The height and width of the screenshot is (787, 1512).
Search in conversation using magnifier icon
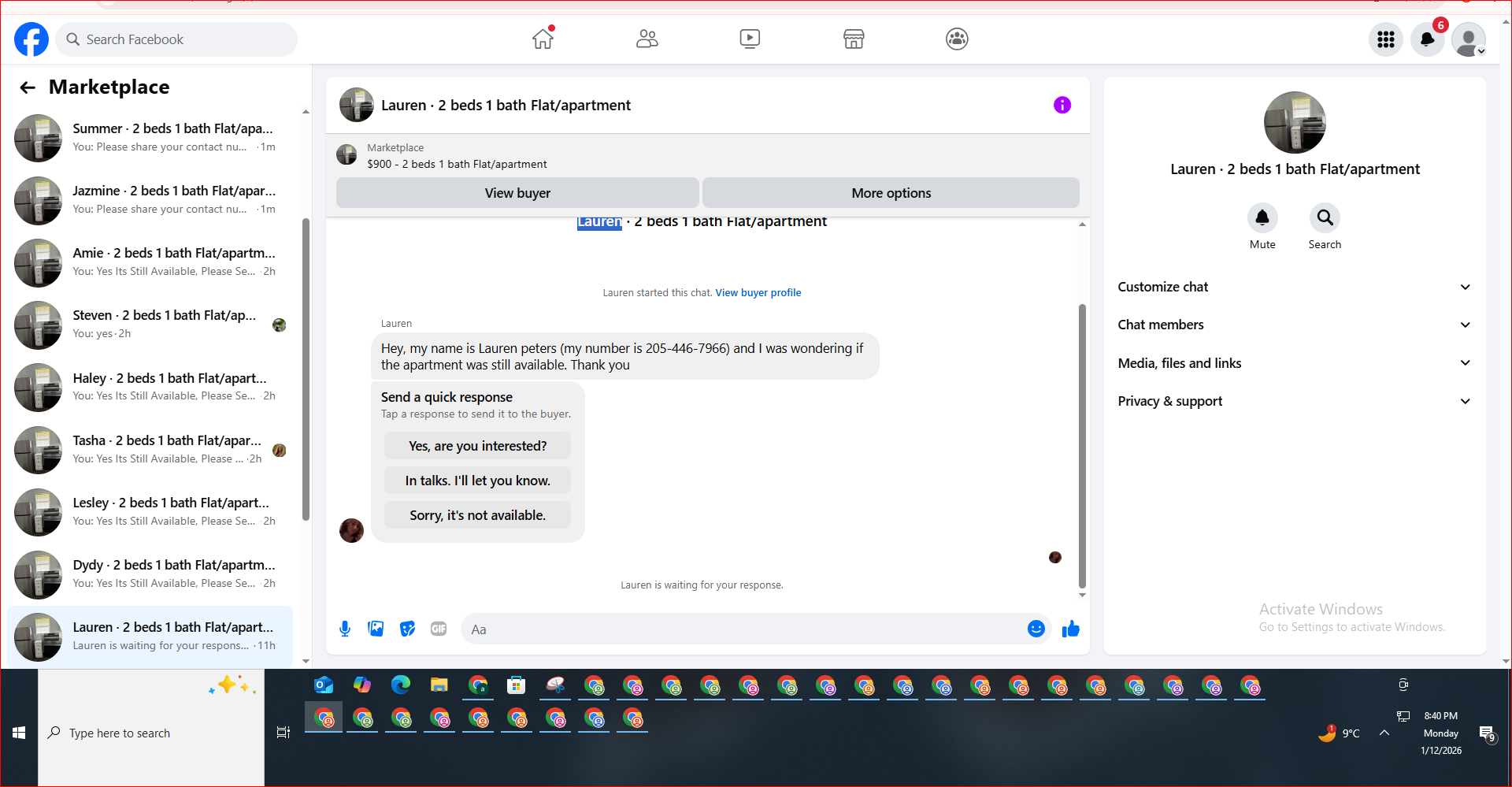pyautogui.click(x=1325, y=217)
